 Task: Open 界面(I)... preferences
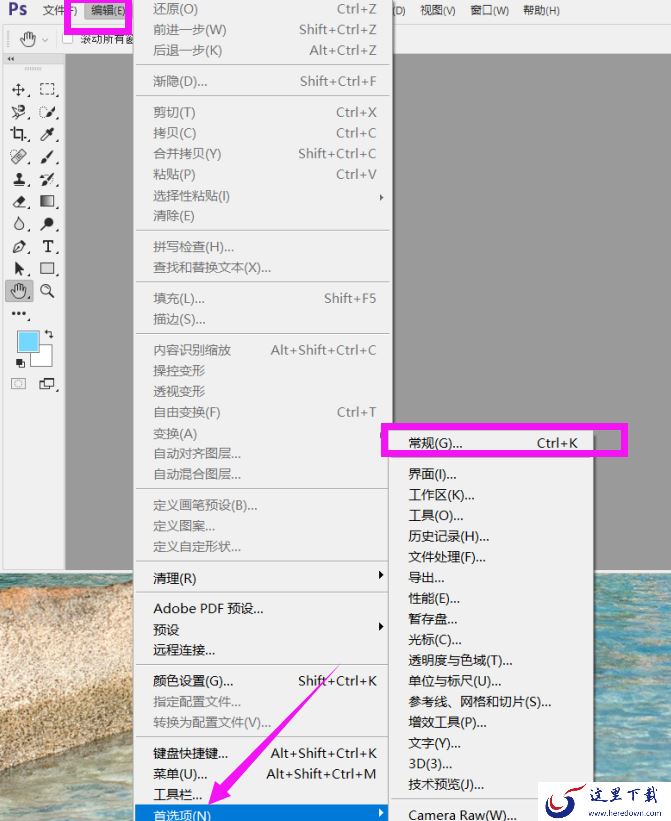(492, 474)
